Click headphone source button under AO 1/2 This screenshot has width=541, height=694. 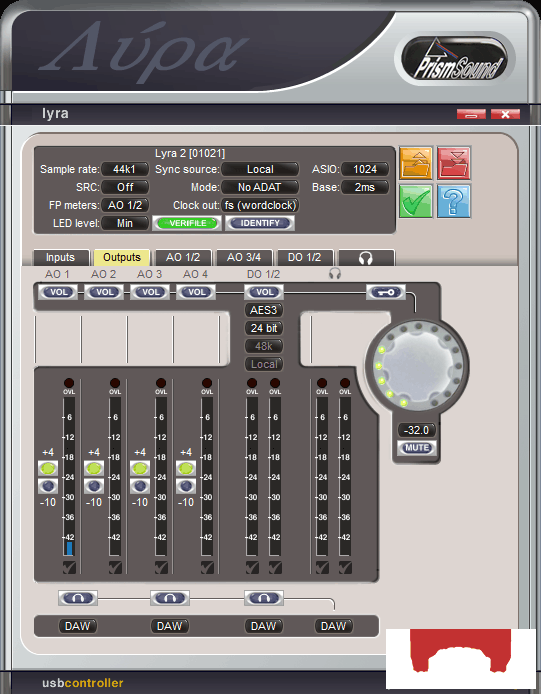(77, 598)
